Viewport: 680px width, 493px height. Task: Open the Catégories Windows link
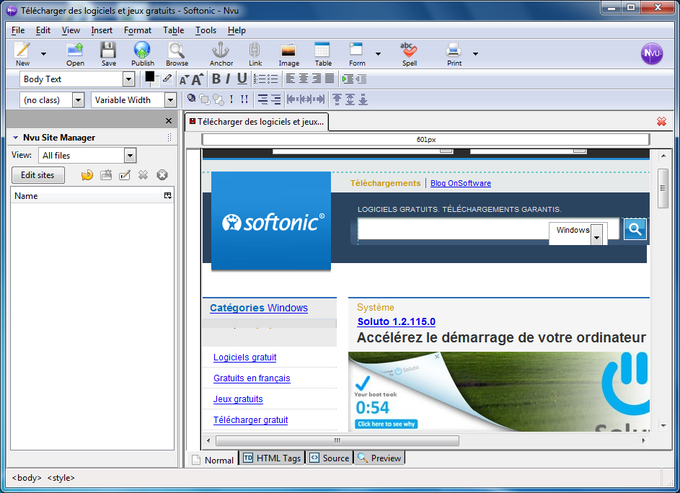coord(259,308)
